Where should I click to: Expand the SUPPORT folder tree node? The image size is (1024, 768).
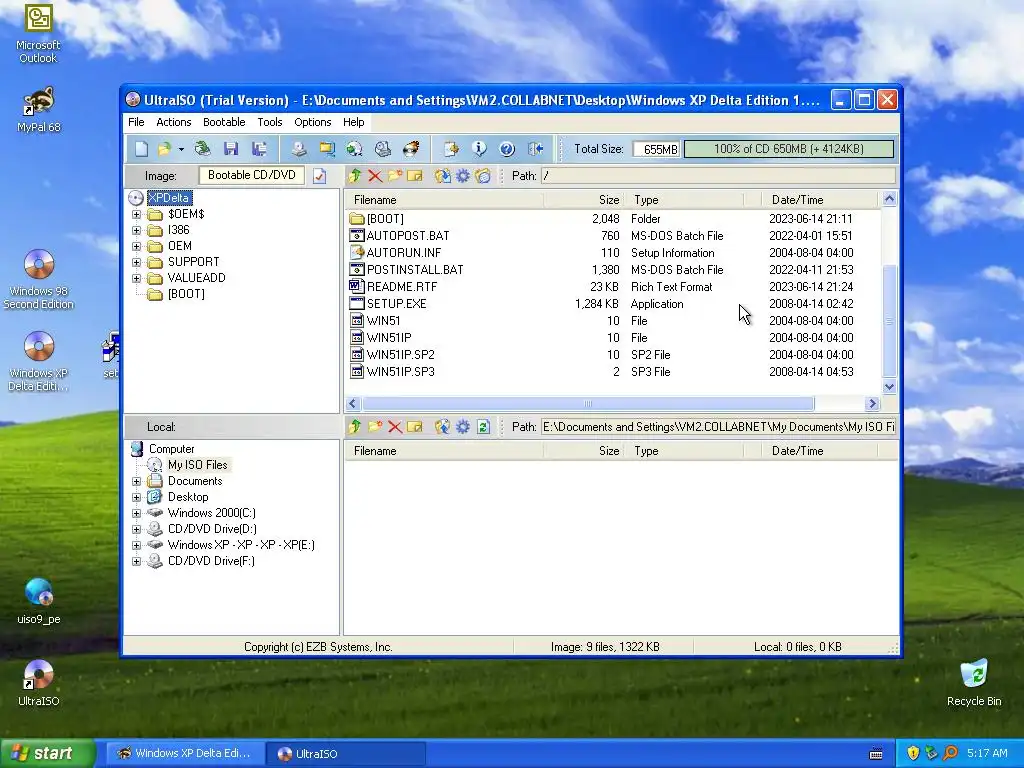click(136, 262)
